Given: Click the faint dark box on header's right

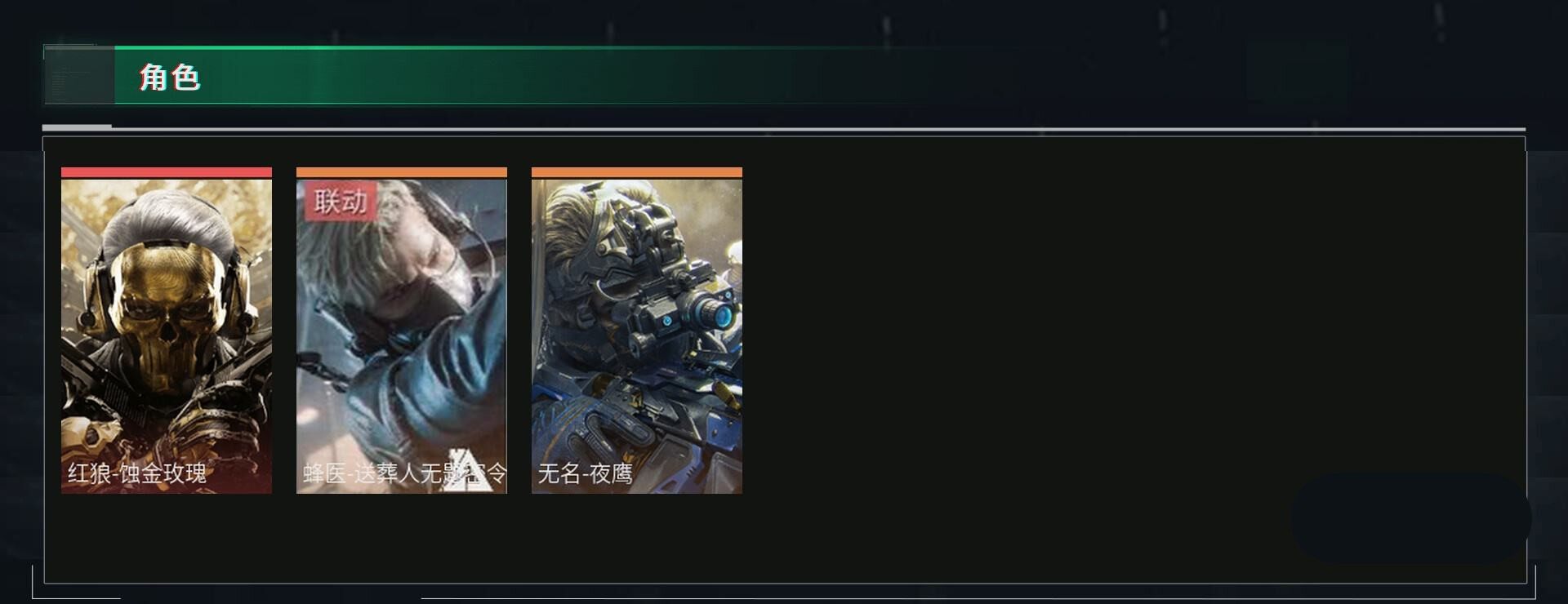Looking at the screenshot, I should click(1297, 71).
